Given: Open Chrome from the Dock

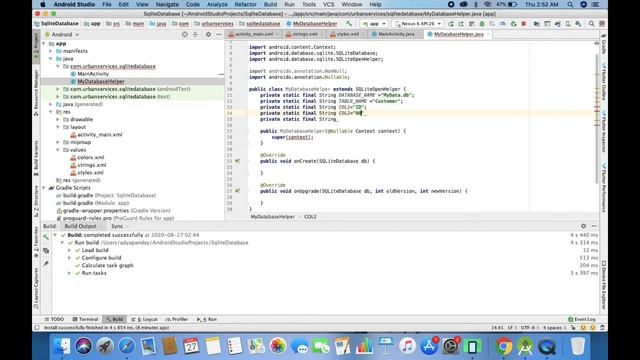Looking at the screenshot, I should tap(504, 347).
